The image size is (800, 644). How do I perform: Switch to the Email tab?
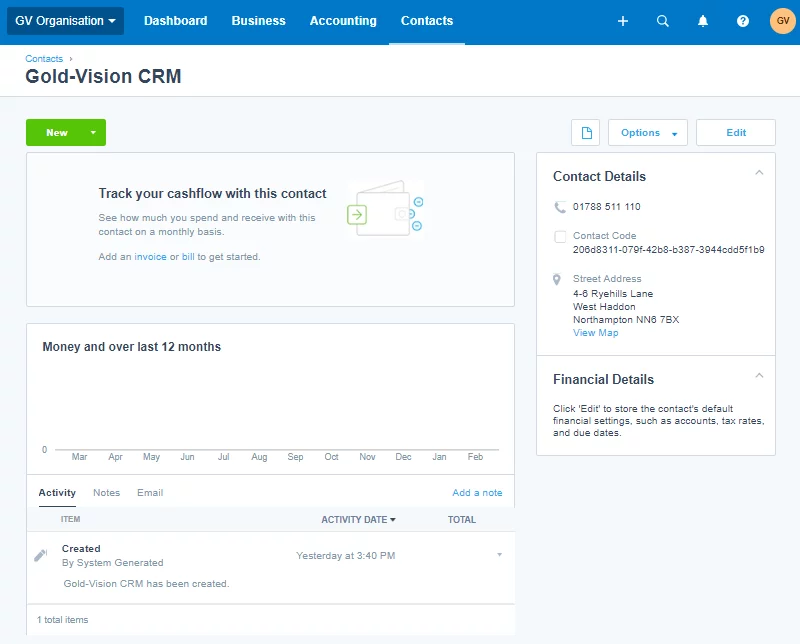(x=150, y=492)
